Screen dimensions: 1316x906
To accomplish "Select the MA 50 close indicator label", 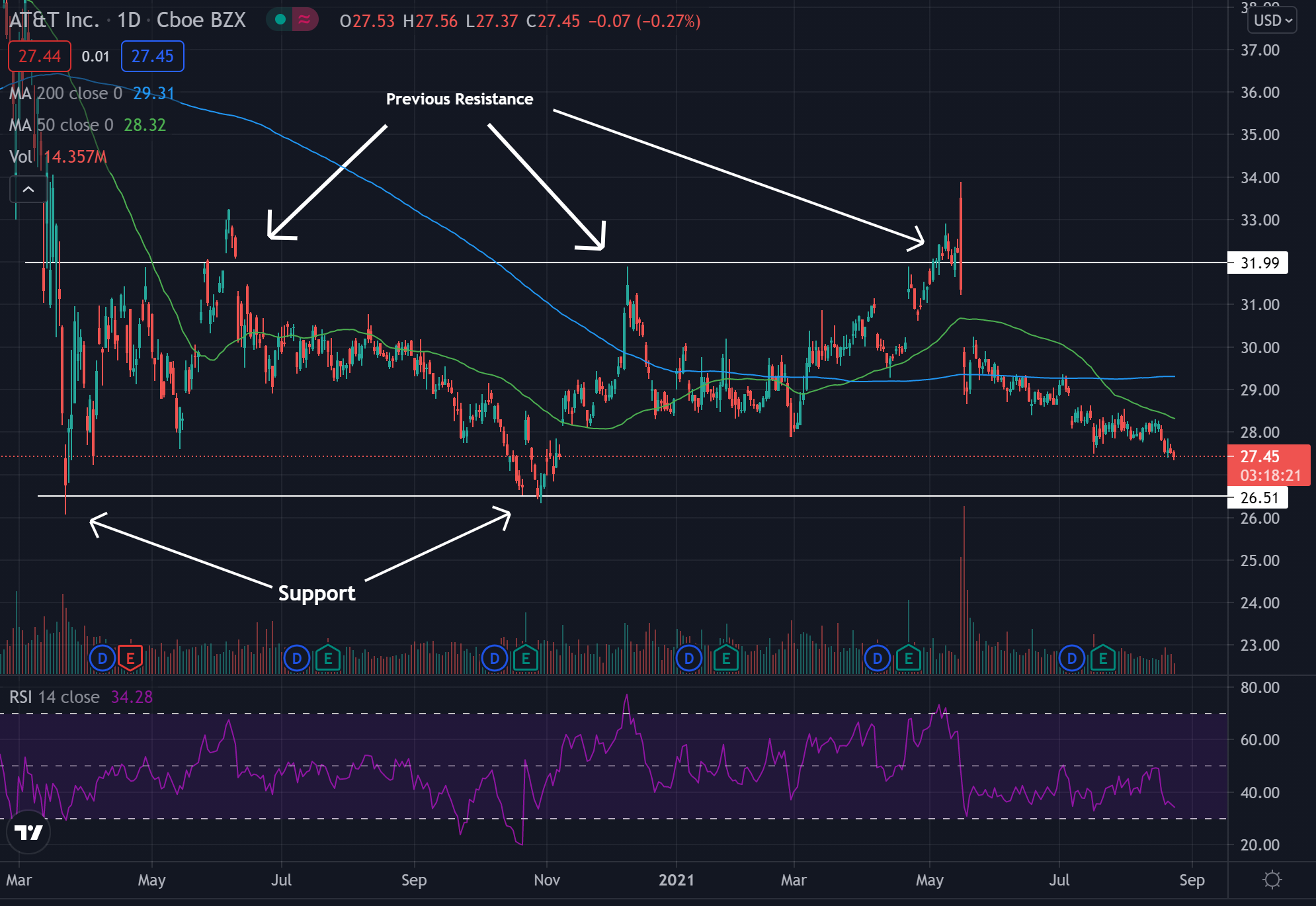I will 61,125.
